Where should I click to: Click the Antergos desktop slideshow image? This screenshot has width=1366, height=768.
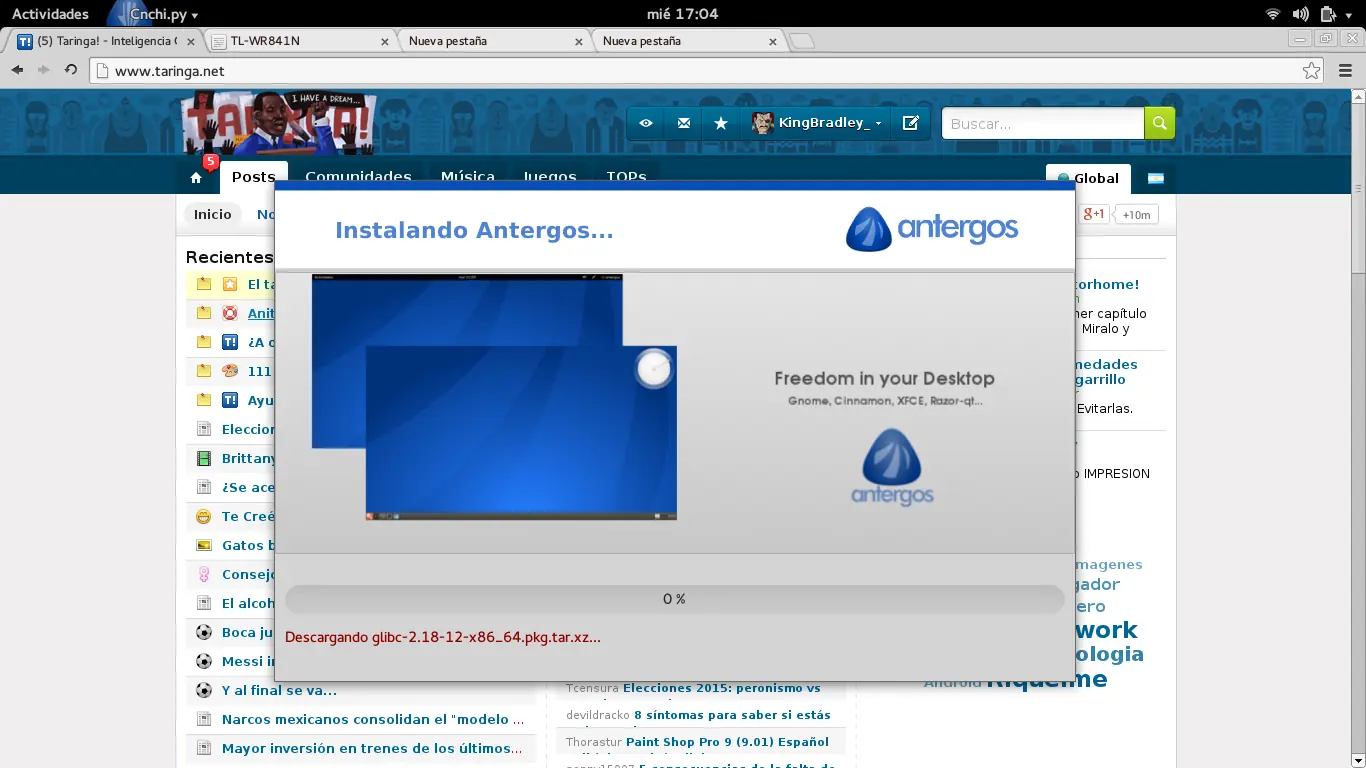click(x=494, y=398)
